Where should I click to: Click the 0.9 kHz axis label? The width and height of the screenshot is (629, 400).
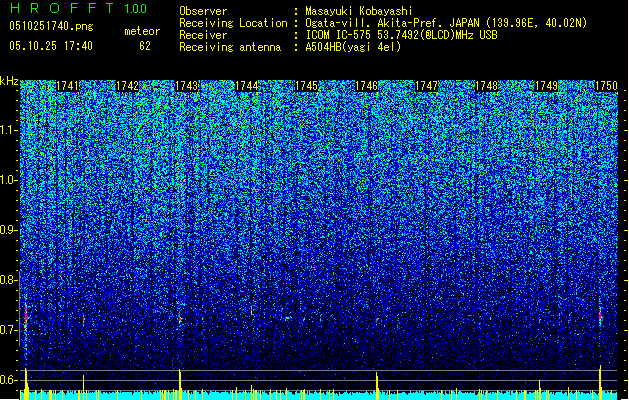(8, 230)
